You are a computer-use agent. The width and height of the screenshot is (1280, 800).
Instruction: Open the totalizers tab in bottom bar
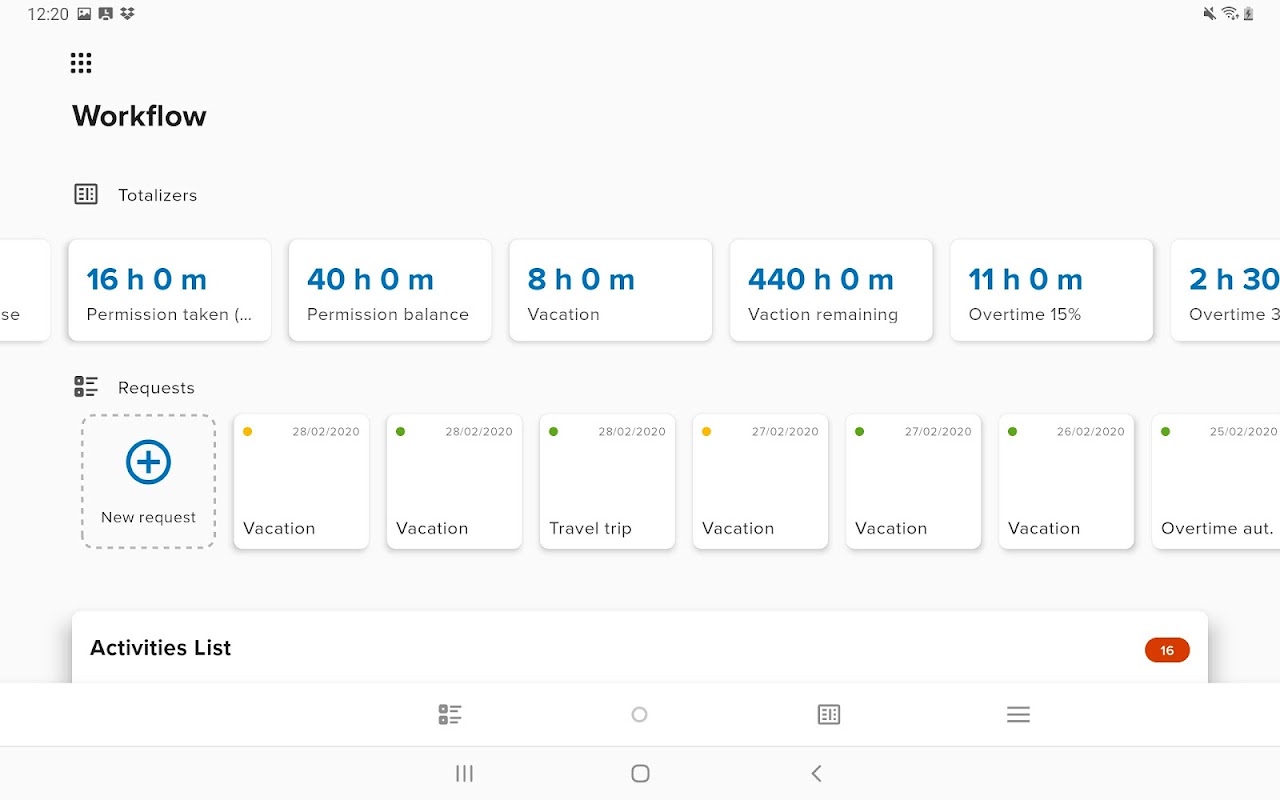[829, 714]
